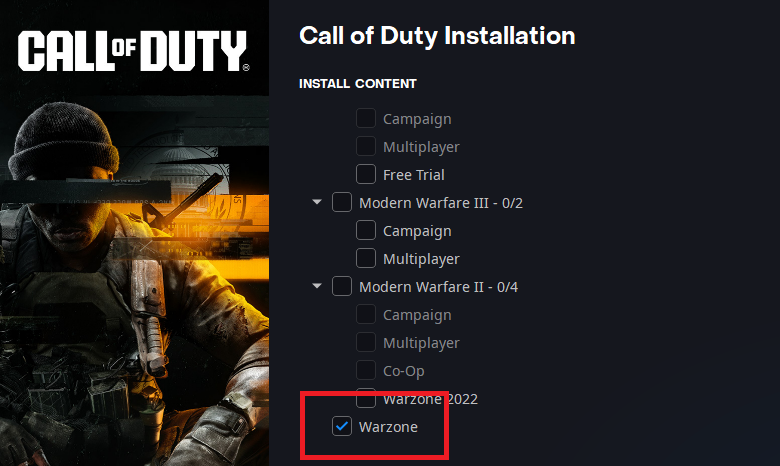Collapse the Modern Warfare III tree arrow
Screen dimensions: 780x466
tap(317, 202)
